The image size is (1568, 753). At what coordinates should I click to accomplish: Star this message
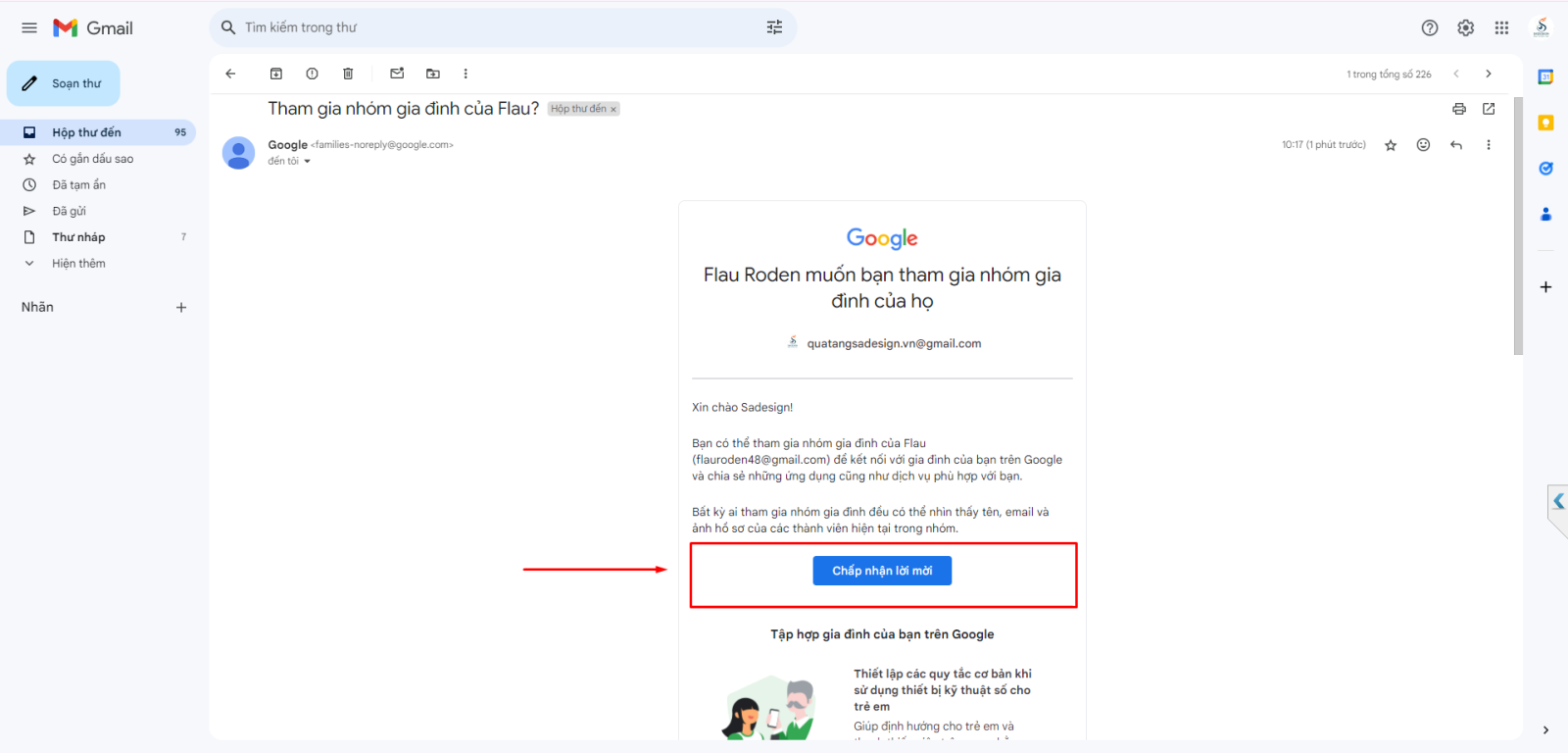click(x=1391, y=145)
